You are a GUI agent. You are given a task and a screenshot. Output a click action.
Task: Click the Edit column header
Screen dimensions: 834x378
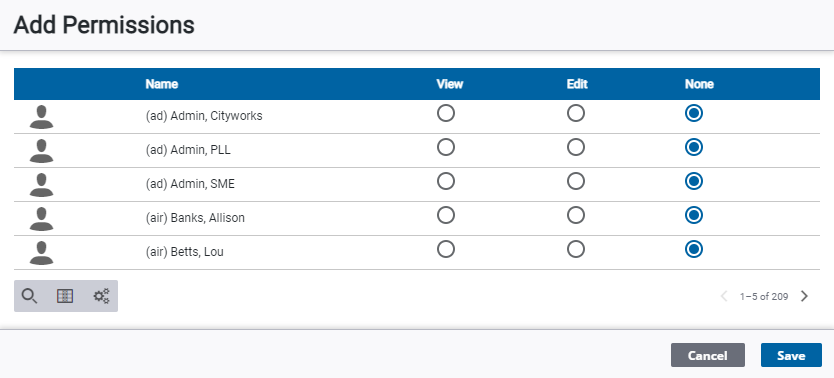pos(577,84)
